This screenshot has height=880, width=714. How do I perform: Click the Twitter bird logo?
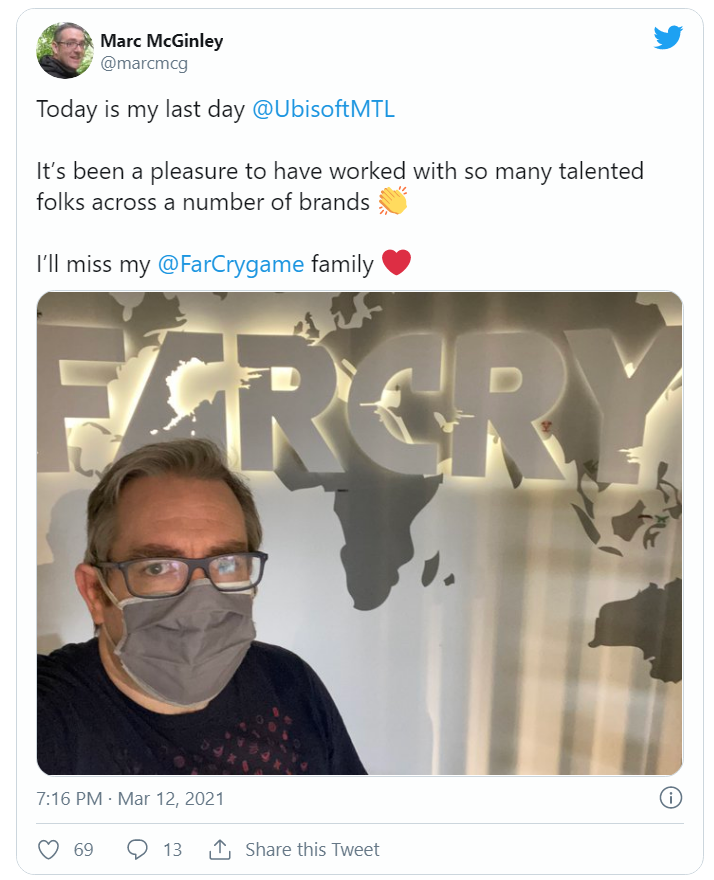(x=667, y=38)
